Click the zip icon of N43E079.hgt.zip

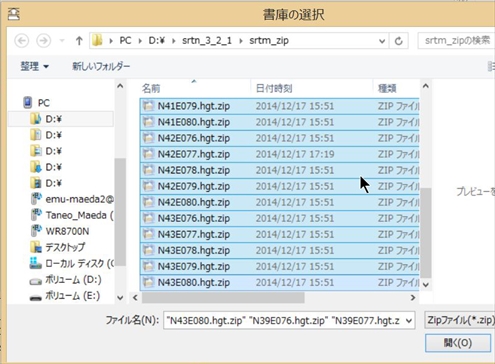pyautogui.click(x=148, y=266)
